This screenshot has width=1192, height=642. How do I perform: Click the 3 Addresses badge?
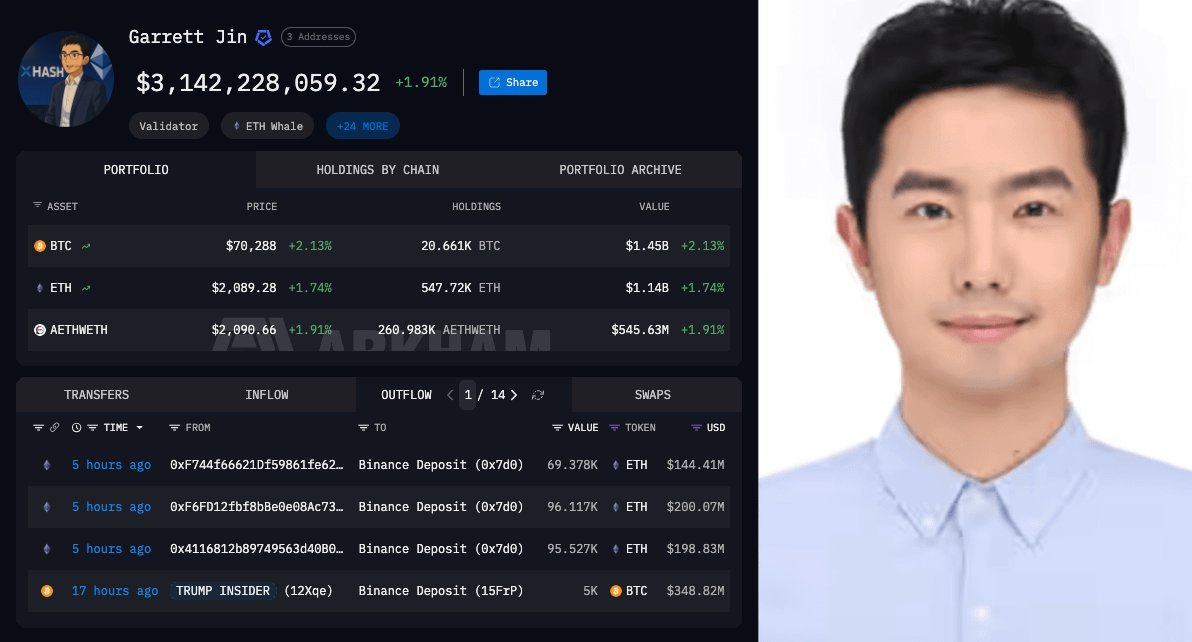tap(318, 36)
